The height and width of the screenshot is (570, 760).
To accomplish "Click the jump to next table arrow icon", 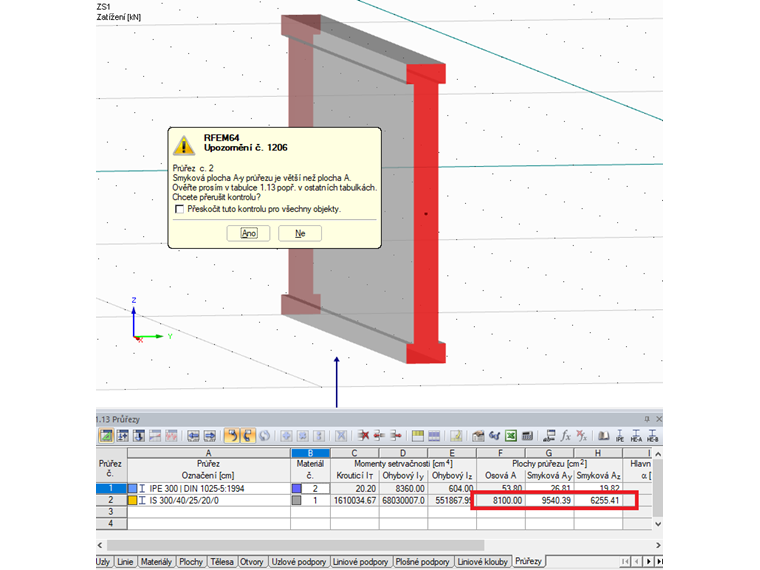I will [209, 436].
